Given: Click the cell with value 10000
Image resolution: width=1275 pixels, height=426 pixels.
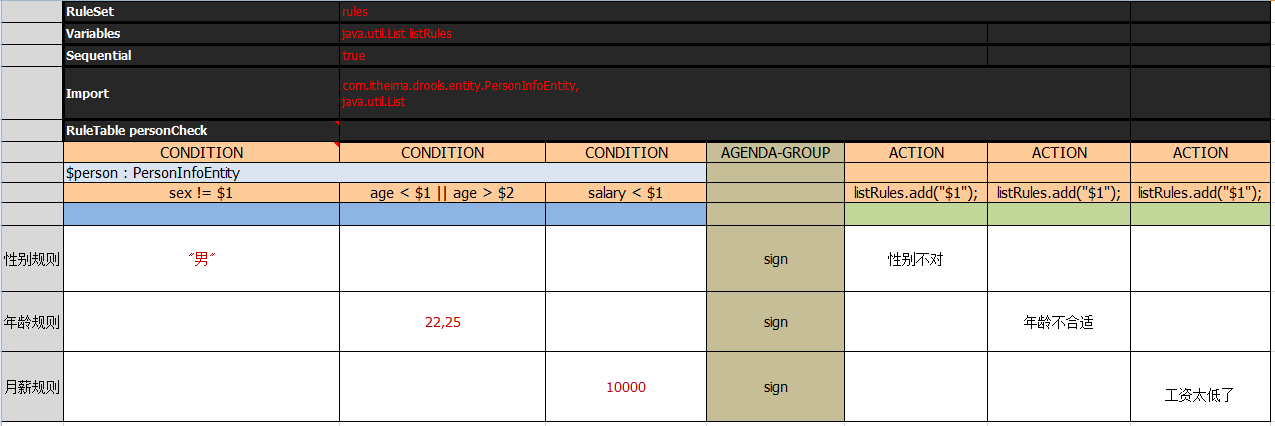Looking at the screenshot, I should point(626,387).
